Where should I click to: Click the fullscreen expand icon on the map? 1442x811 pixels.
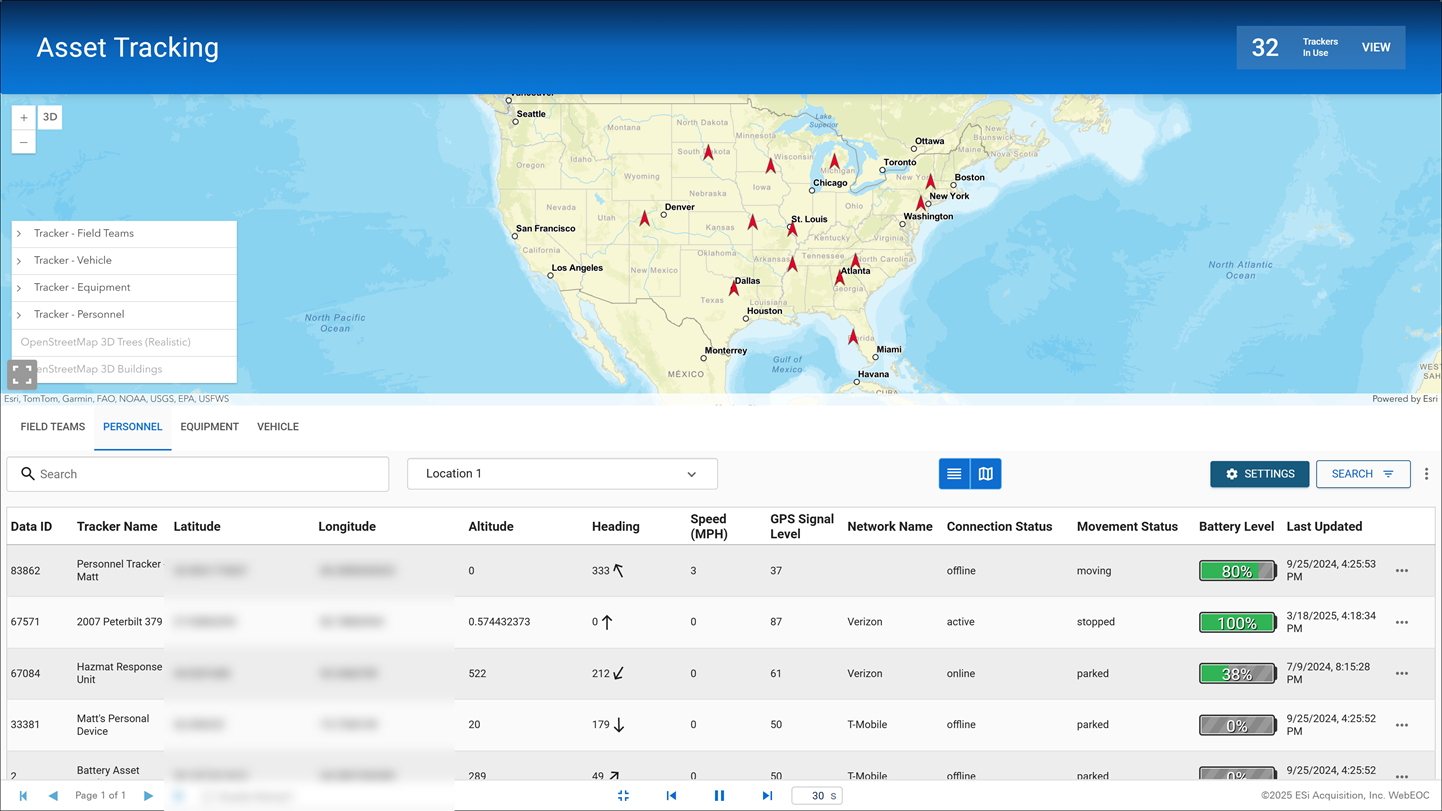pyautogui.click(x=22, y=374)
